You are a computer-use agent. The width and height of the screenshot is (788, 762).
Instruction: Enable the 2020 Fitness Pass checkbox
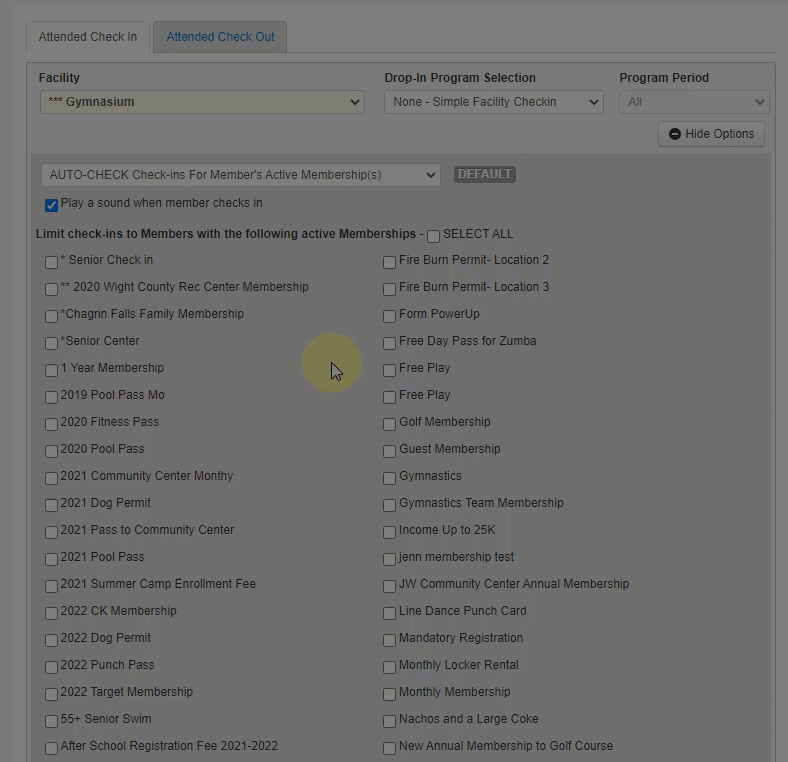(x=51, y=424)
